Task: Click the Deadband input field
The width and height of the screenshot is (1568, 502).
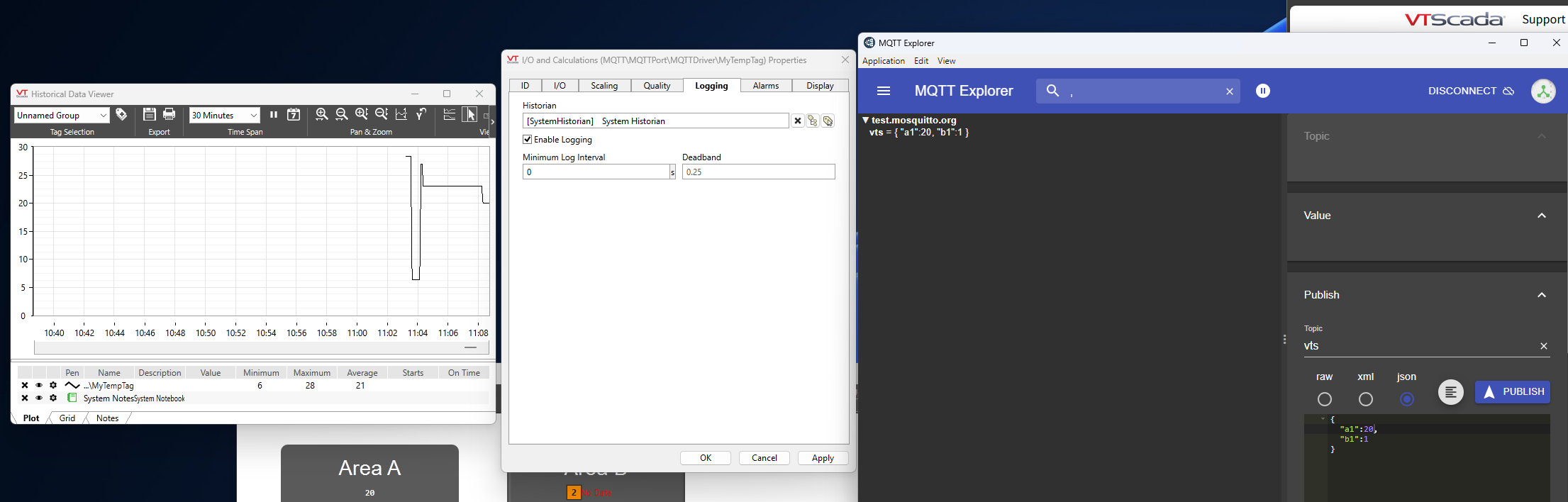Action: 758,172
